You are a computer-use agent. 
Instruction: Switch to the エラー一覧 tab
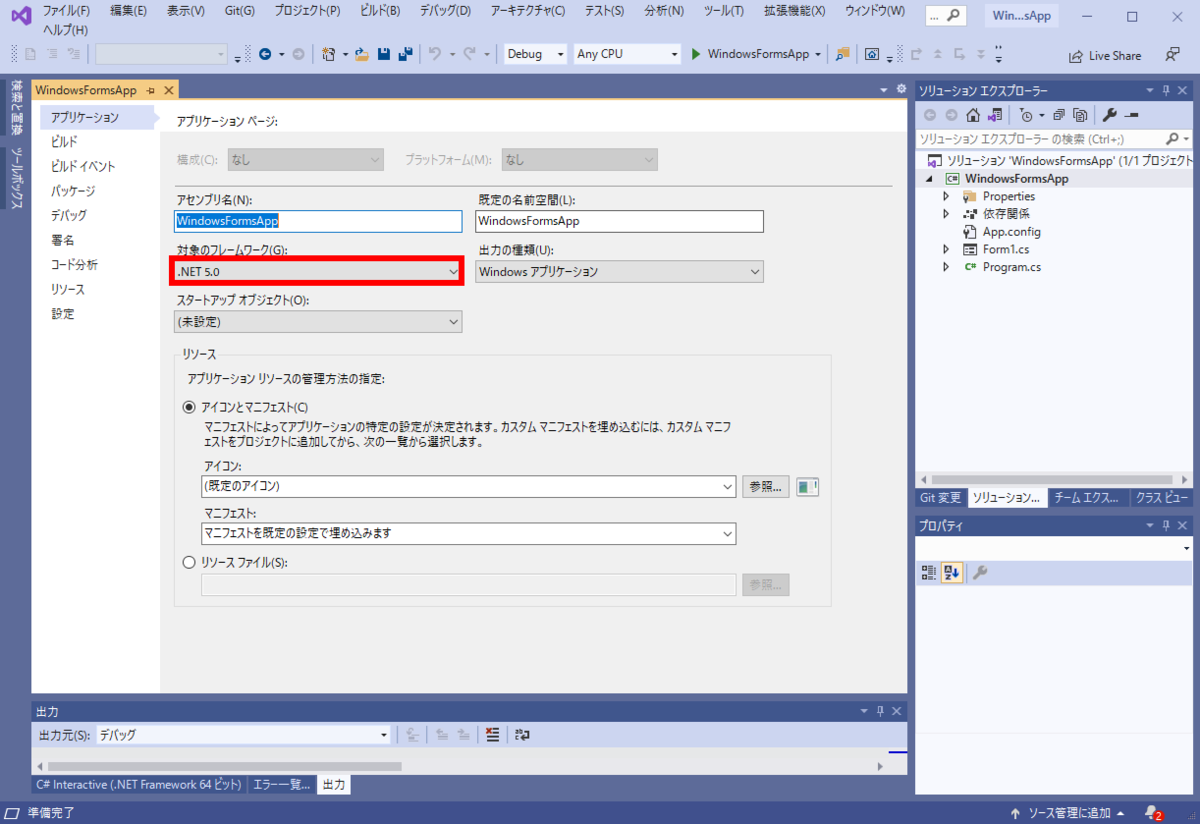click(x=281, y=785)
